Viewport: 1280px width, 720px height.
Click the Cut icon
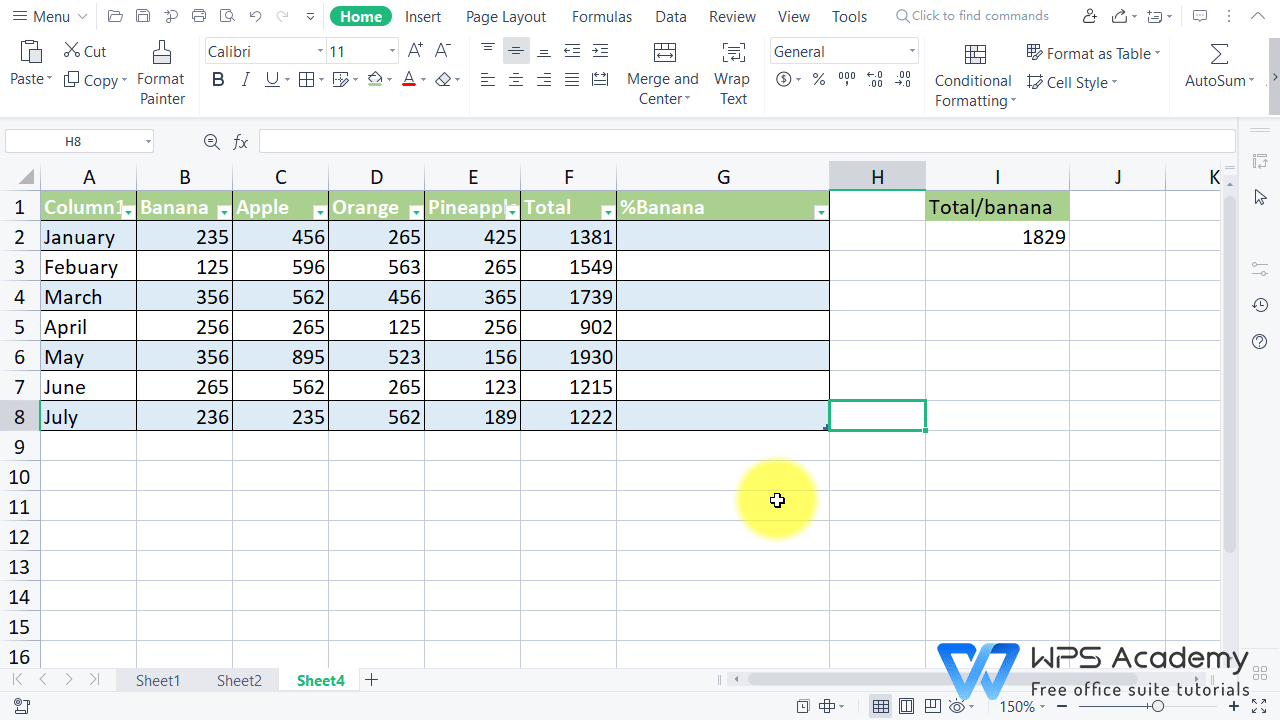[x=84, y=50]
